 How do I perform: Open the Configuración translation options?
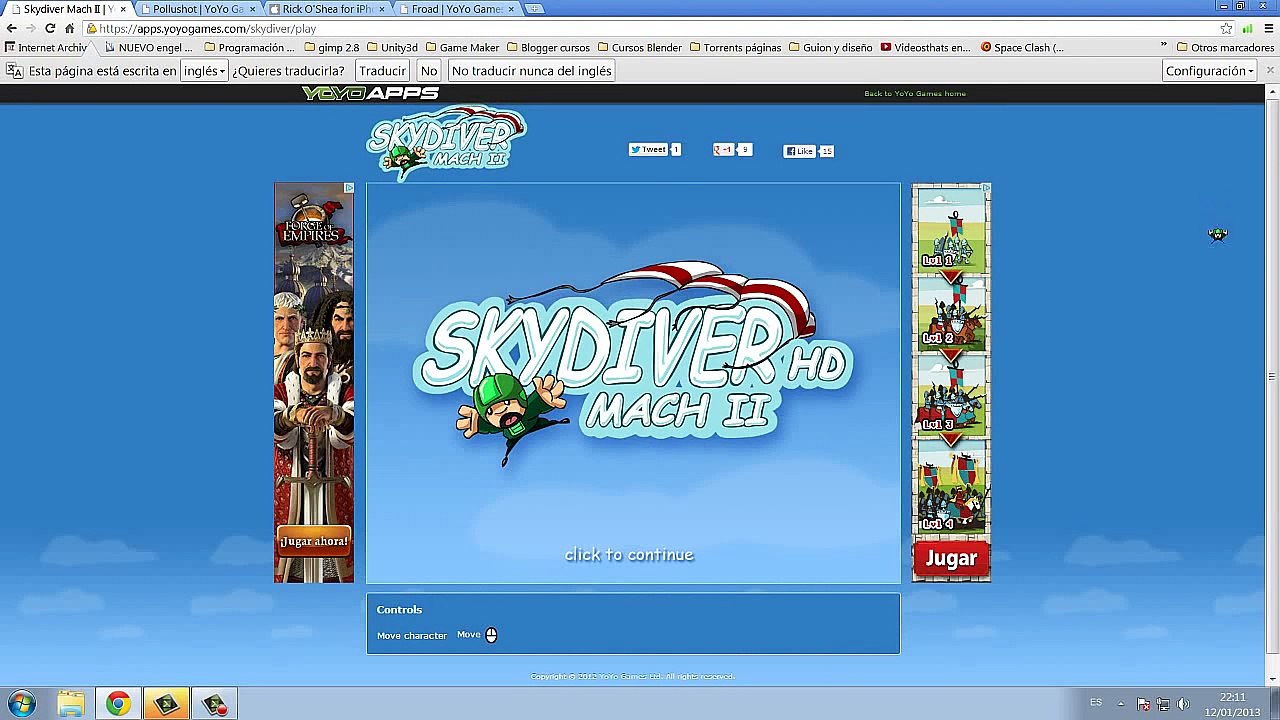pos(1210,71)
